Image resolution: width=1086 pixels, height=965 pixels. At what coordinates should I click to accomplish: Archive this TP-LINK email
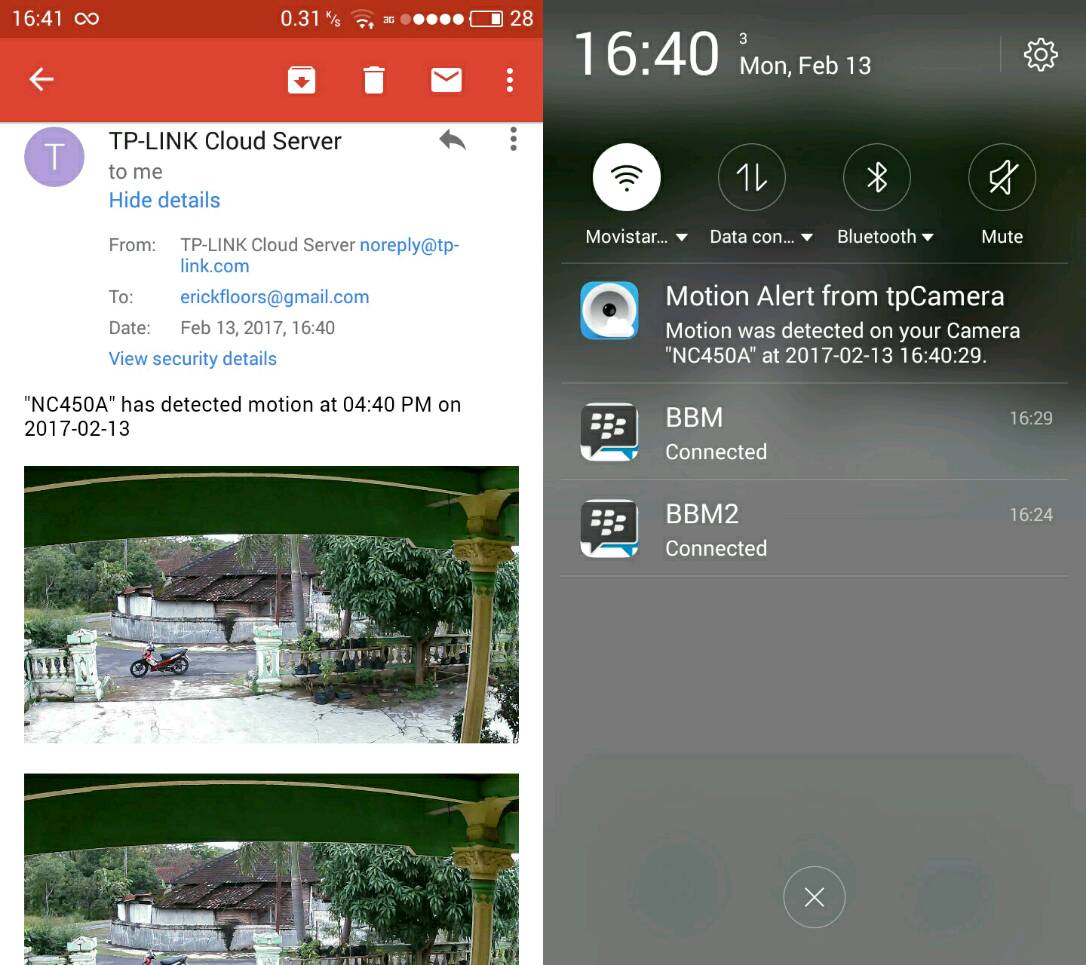(x=301, y=80)
